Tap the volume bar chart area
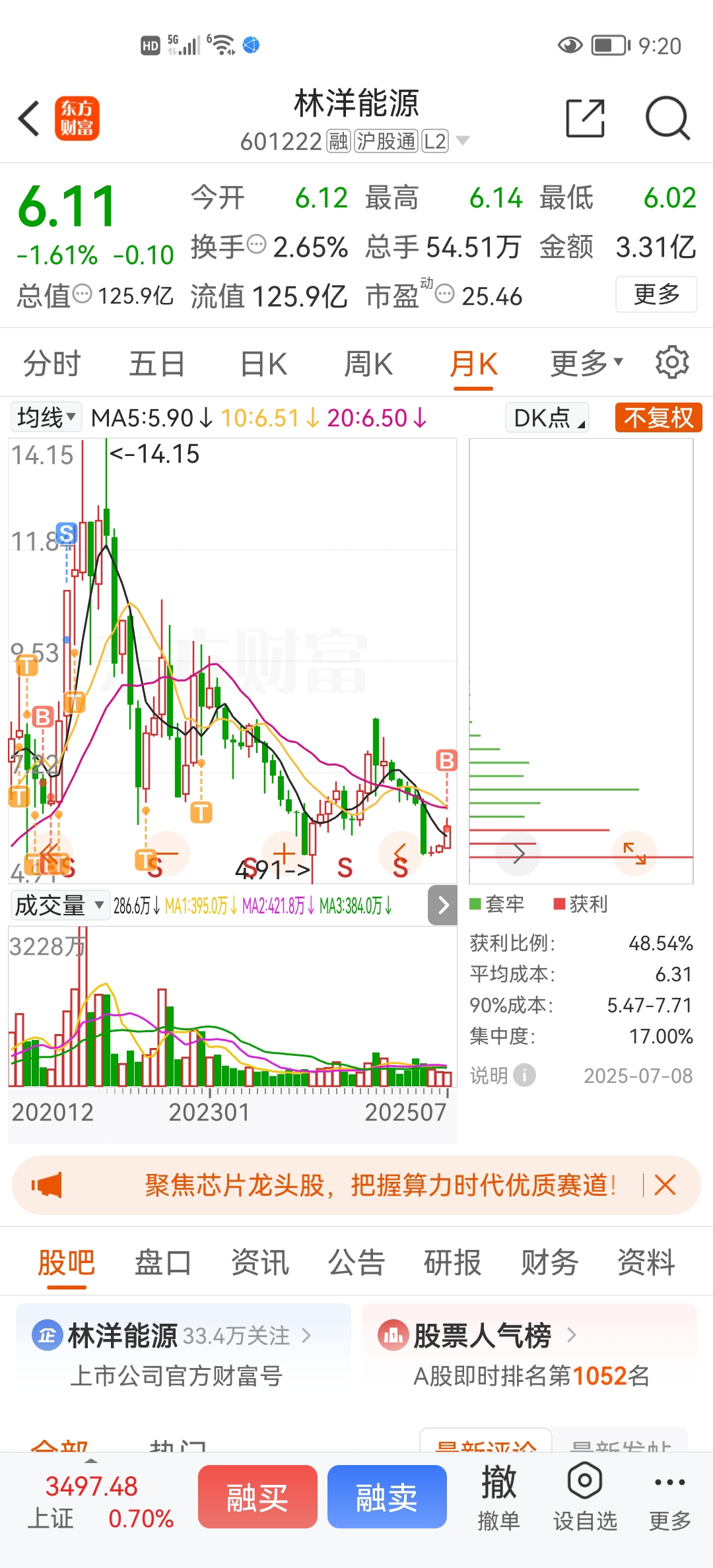713x1568 pixels. [x=232, y=1006]
